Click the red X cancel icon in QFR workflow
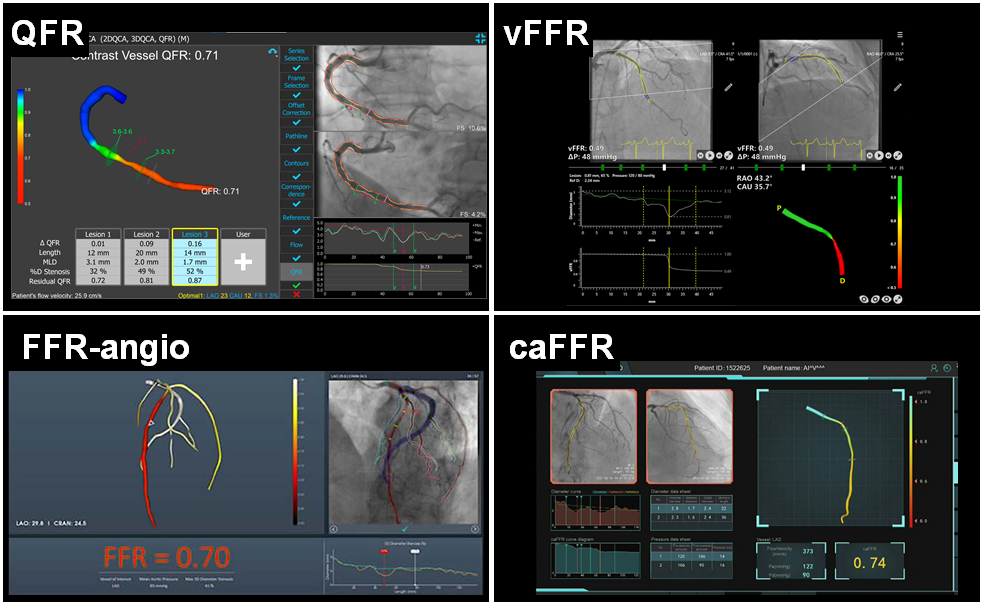983x607 pixels. 296,294
